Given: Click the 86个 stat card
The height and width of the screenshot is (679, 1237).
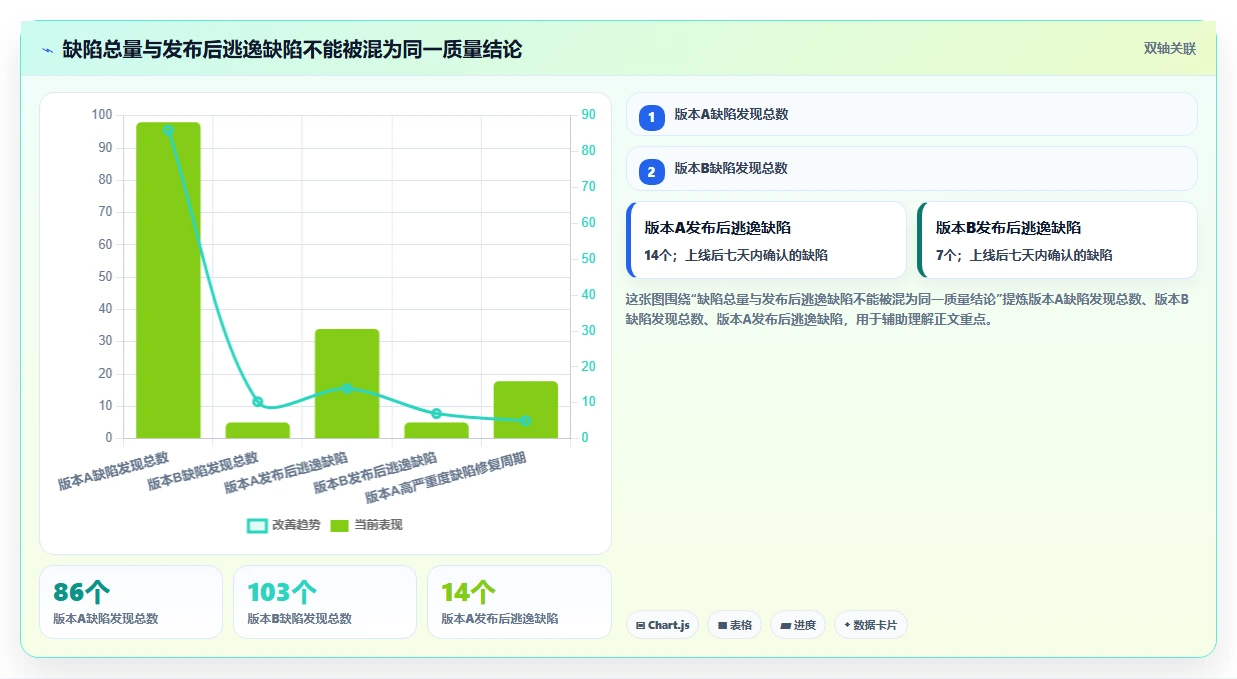Looking at the screenshot, I should pos(131,602).
